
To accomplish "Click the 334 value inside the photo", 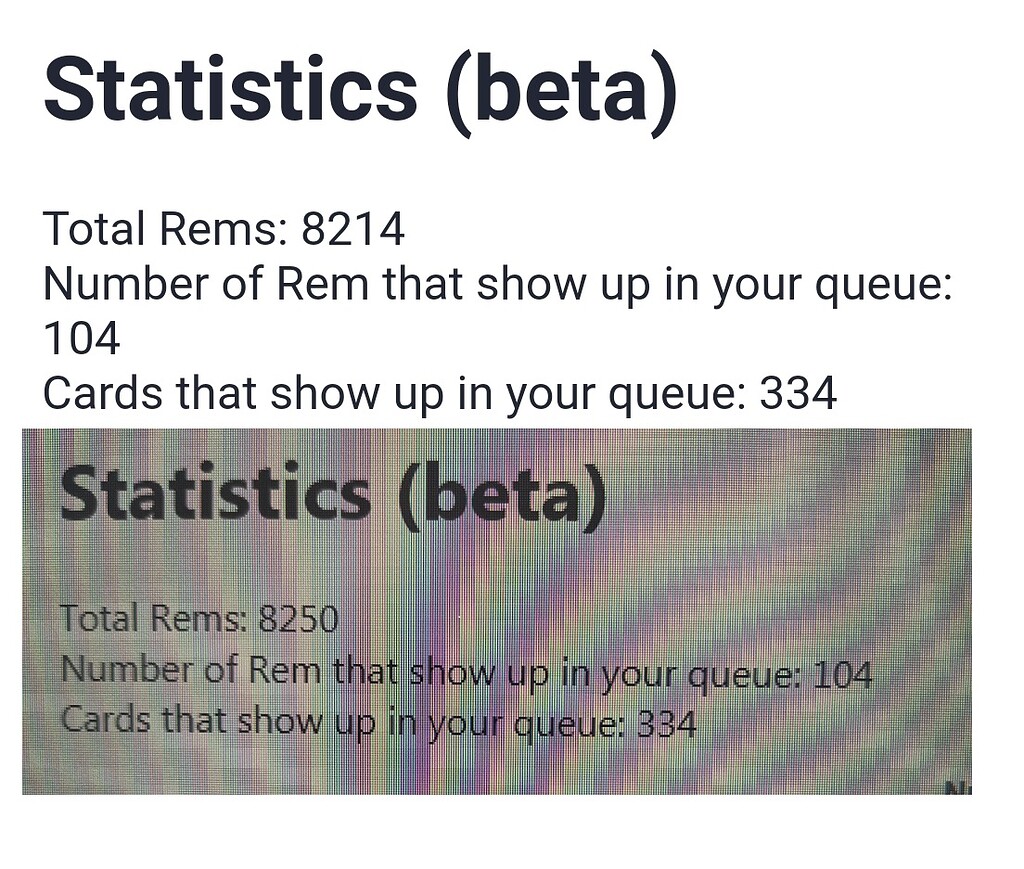I will pos(667,723).
